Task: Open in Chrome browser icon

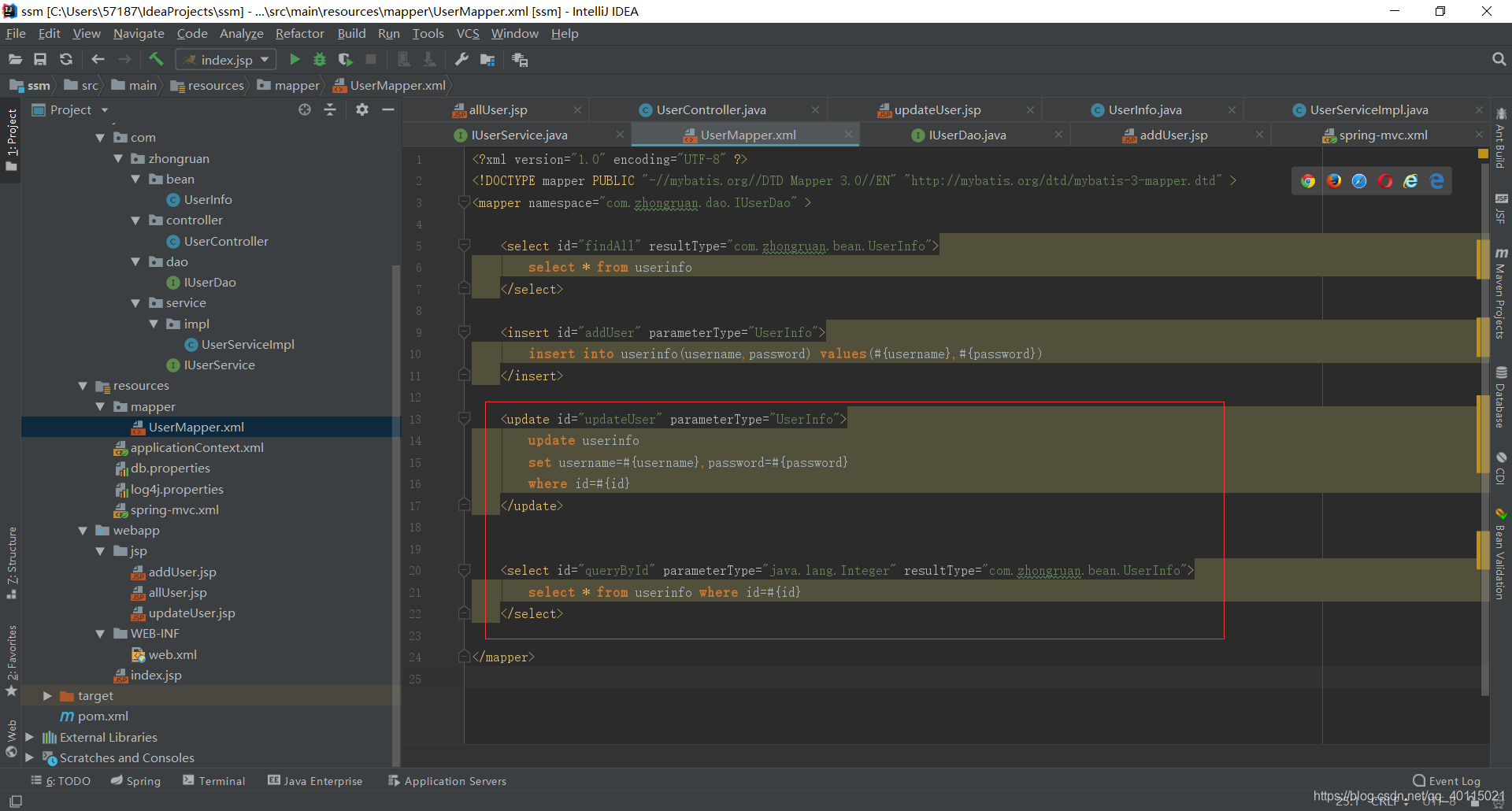Action: tap(1308, 181)
